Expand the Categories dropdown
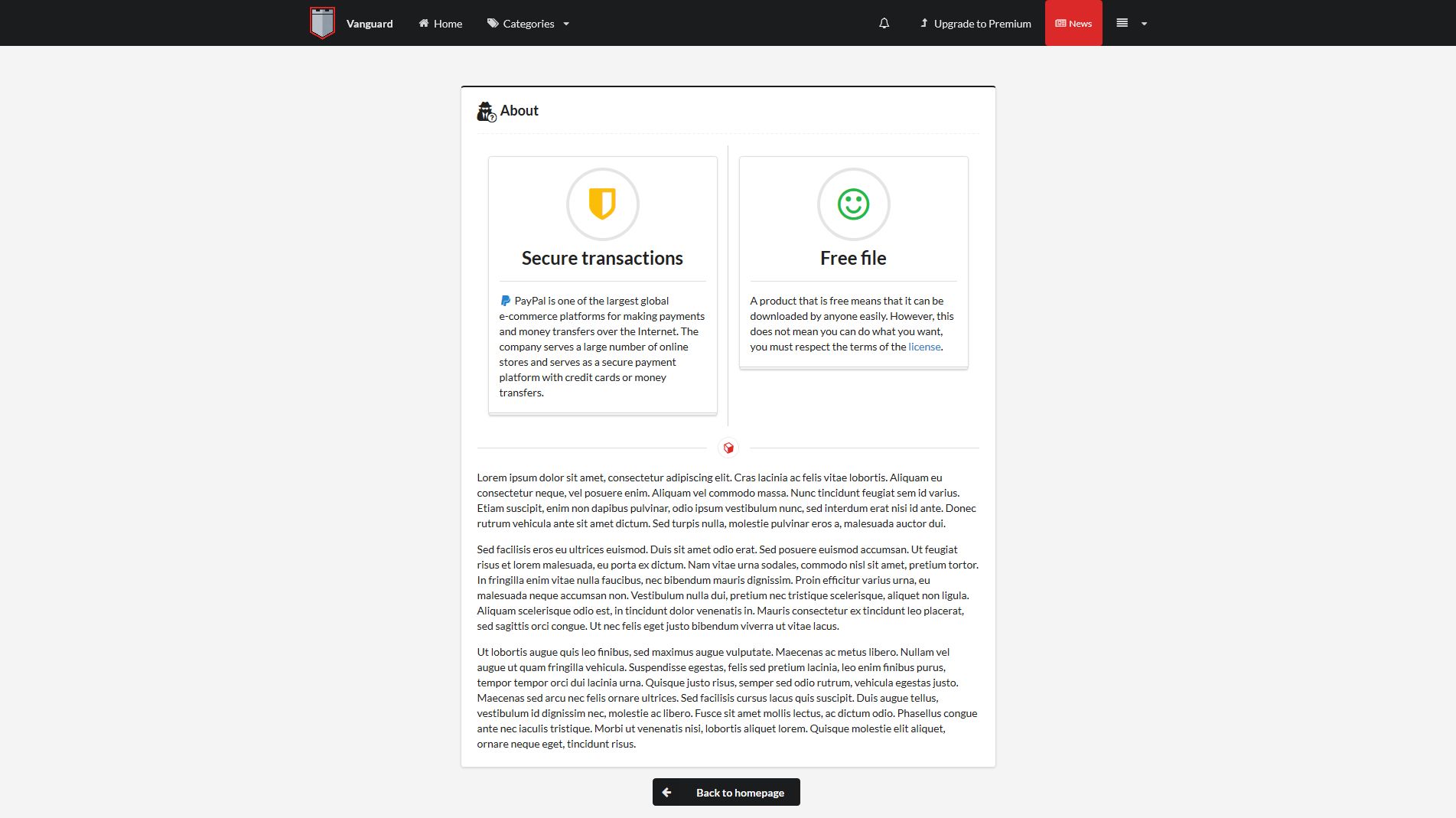Viewport: 1456px width, 818px height. (x=528, y=23)
